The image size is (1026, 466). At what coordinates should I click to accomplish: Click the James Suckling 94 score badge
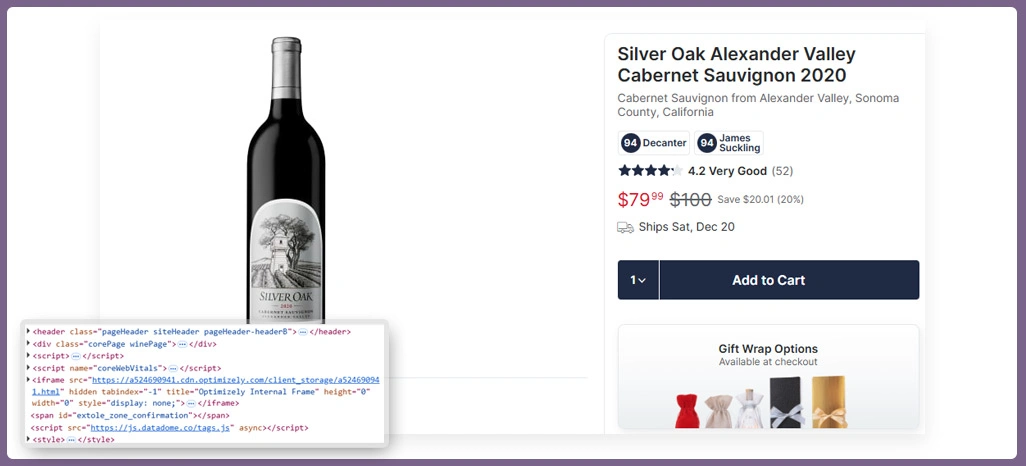pyautogui.click(x=729, y=143)
